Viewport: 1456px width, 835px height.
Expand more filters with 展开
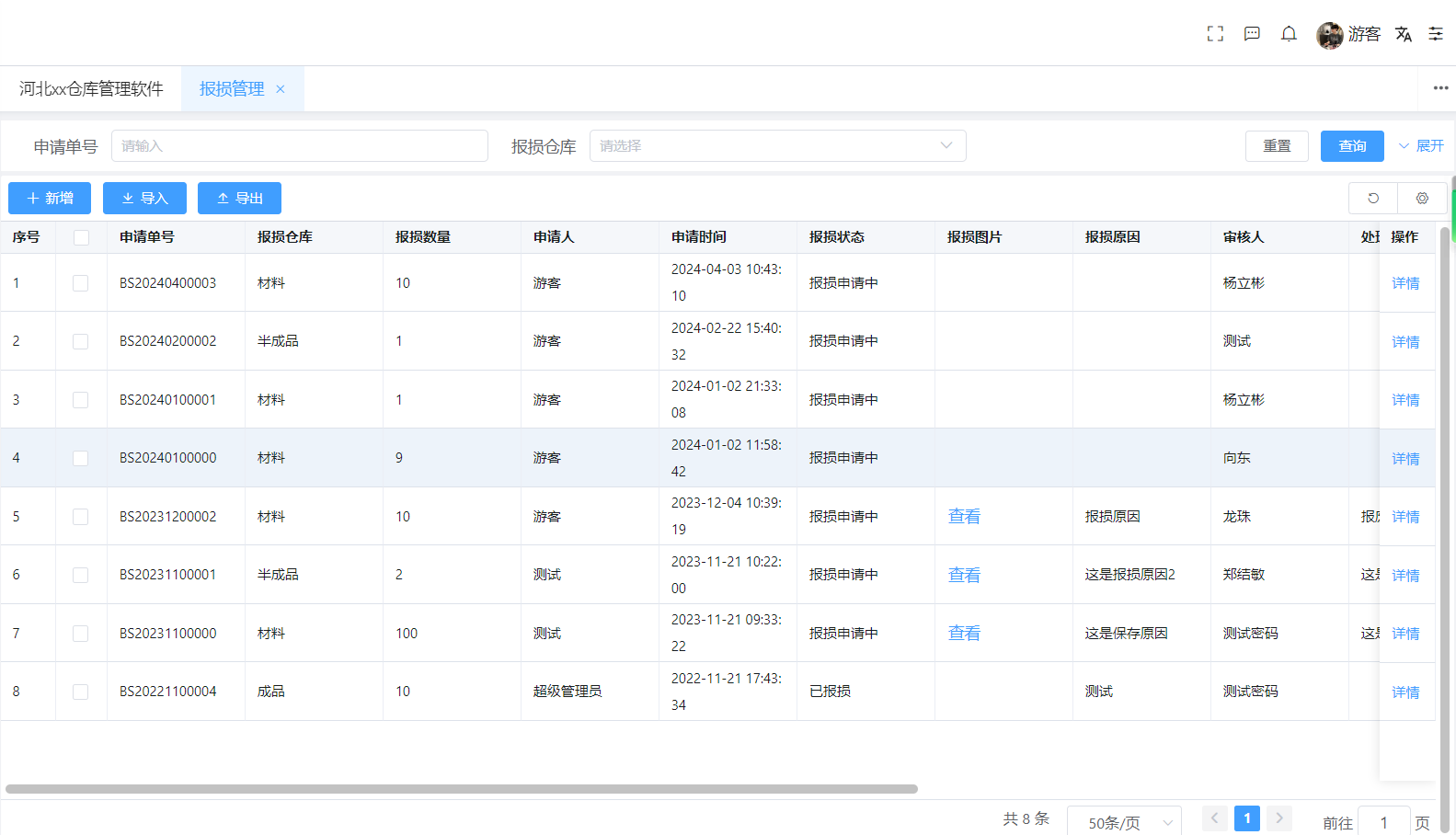coord(1421,146)
